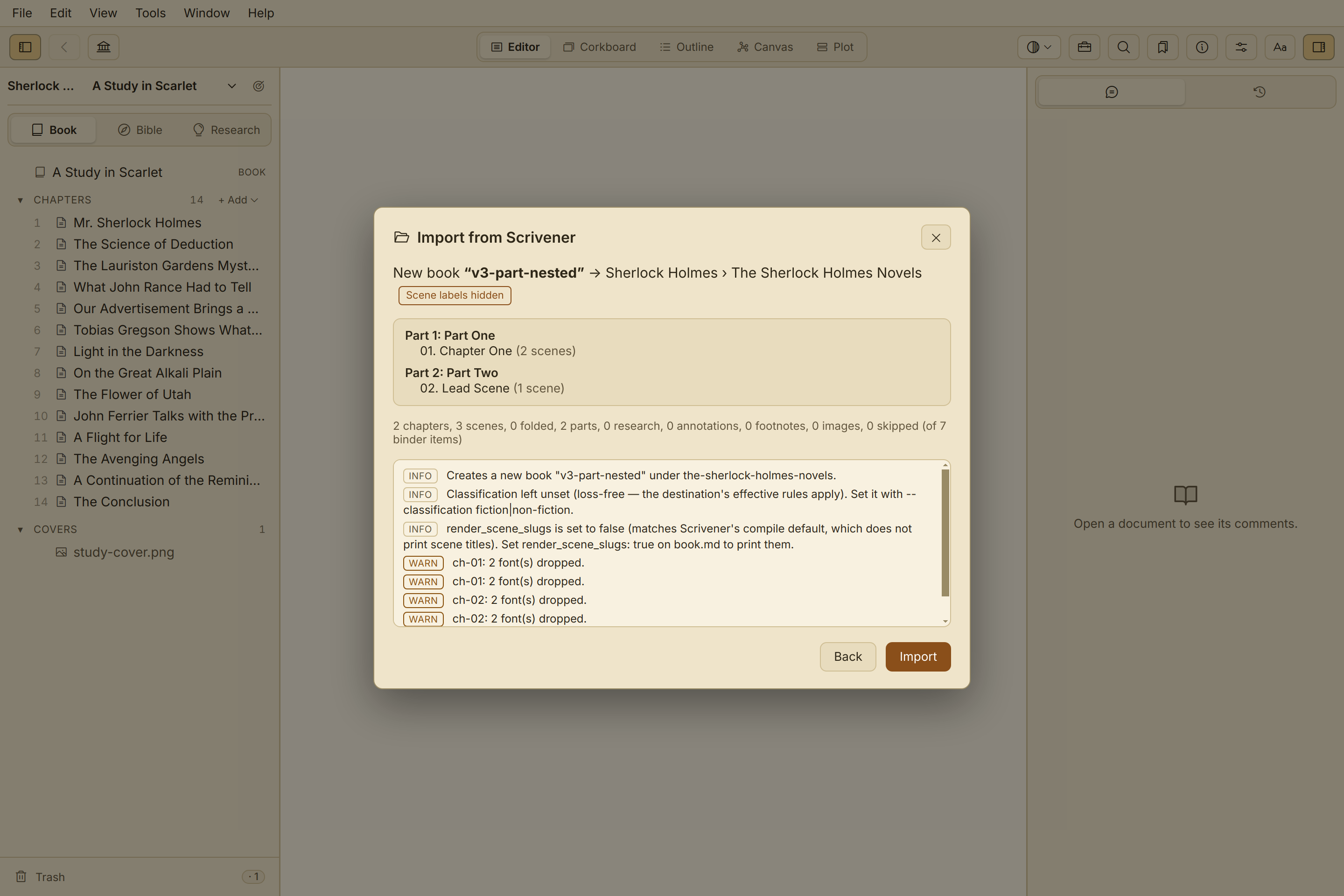The image size is (1344, 896).
Task: Click the briefcase toolbar icon
Action: click(x=1084, y=47)
